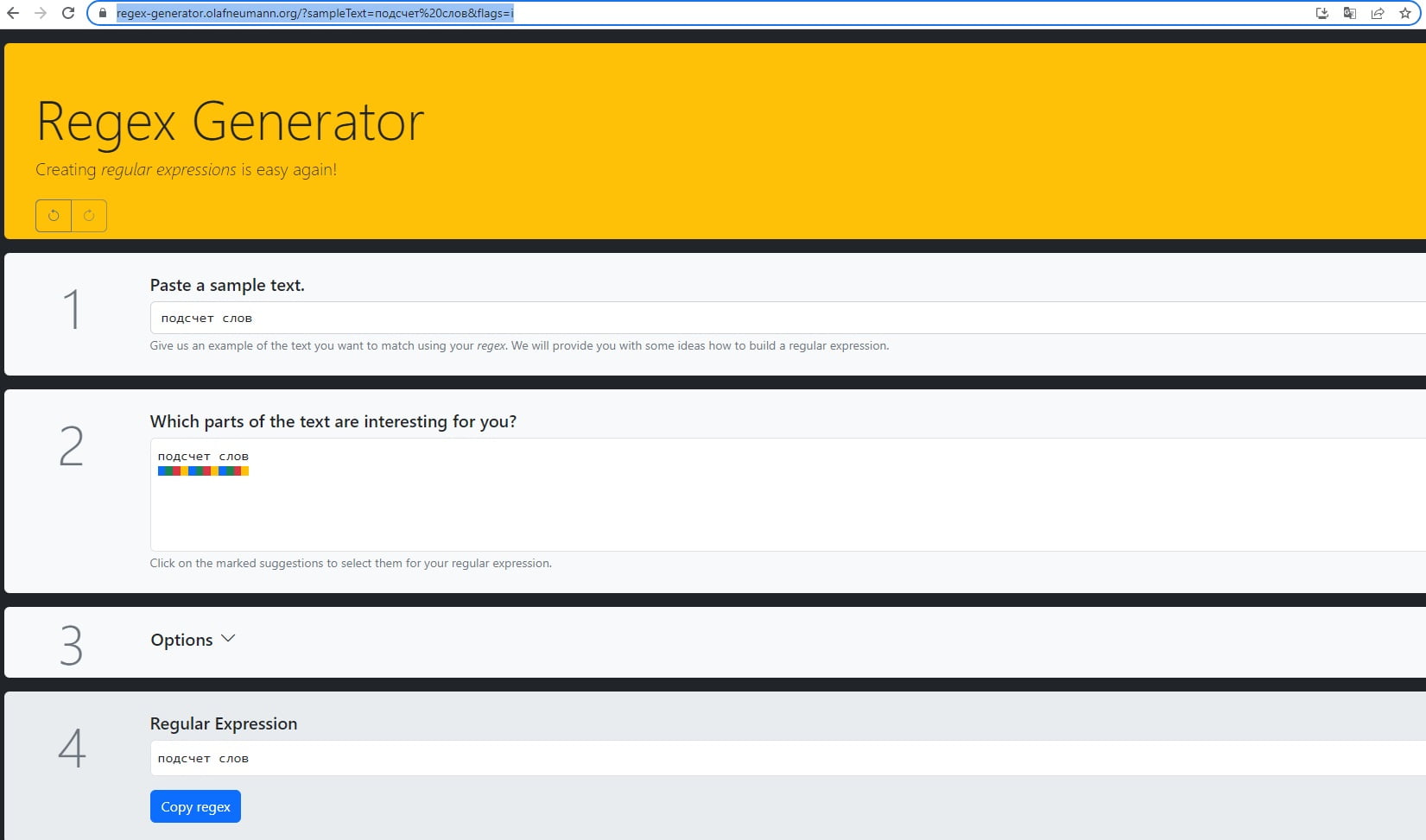Image resolution: width=1426 pixels, height=840 pixels.
Task: Reload the page with refresh icon
Action: coord(68,13)
